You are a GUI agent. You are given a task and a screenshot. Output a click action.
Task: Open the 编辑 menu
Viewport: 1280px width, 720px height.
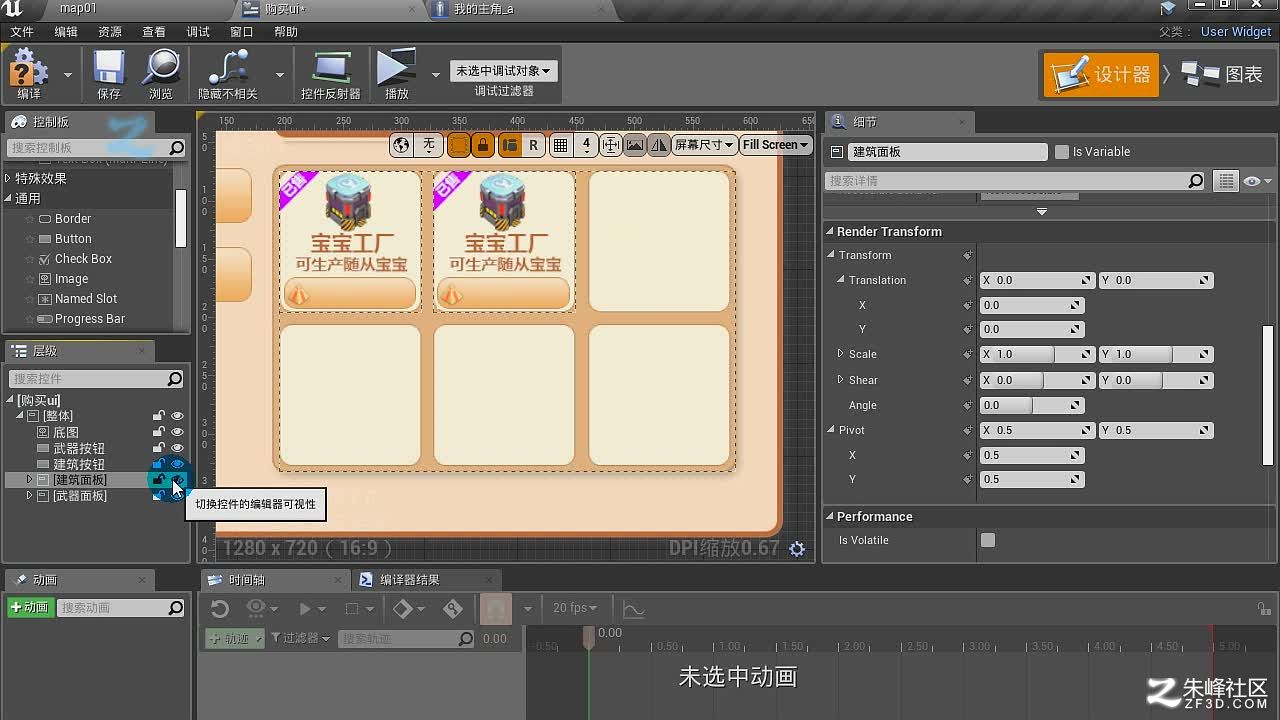[x=66, y=32]
